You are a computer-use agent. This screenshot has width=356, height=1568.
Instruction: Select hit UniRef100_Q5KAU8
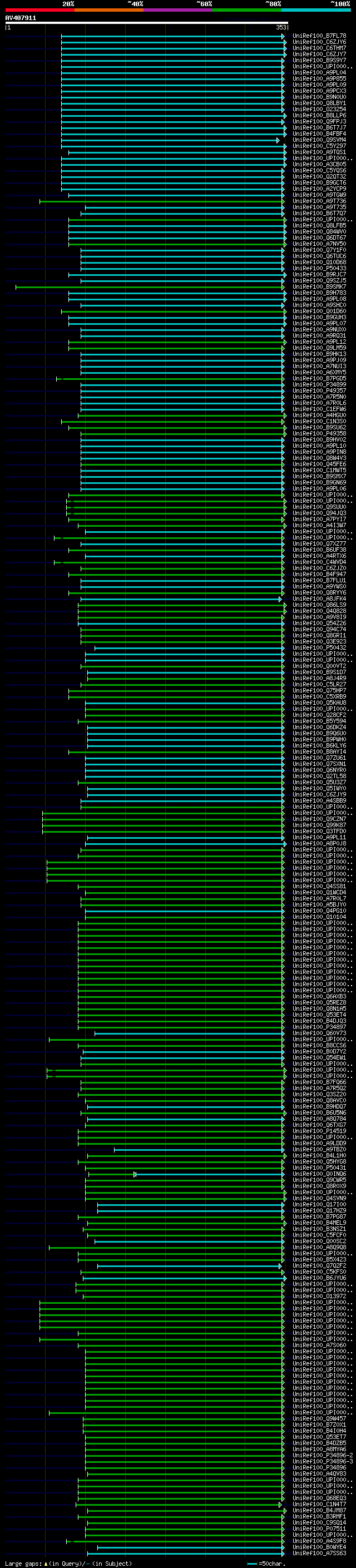319,703
